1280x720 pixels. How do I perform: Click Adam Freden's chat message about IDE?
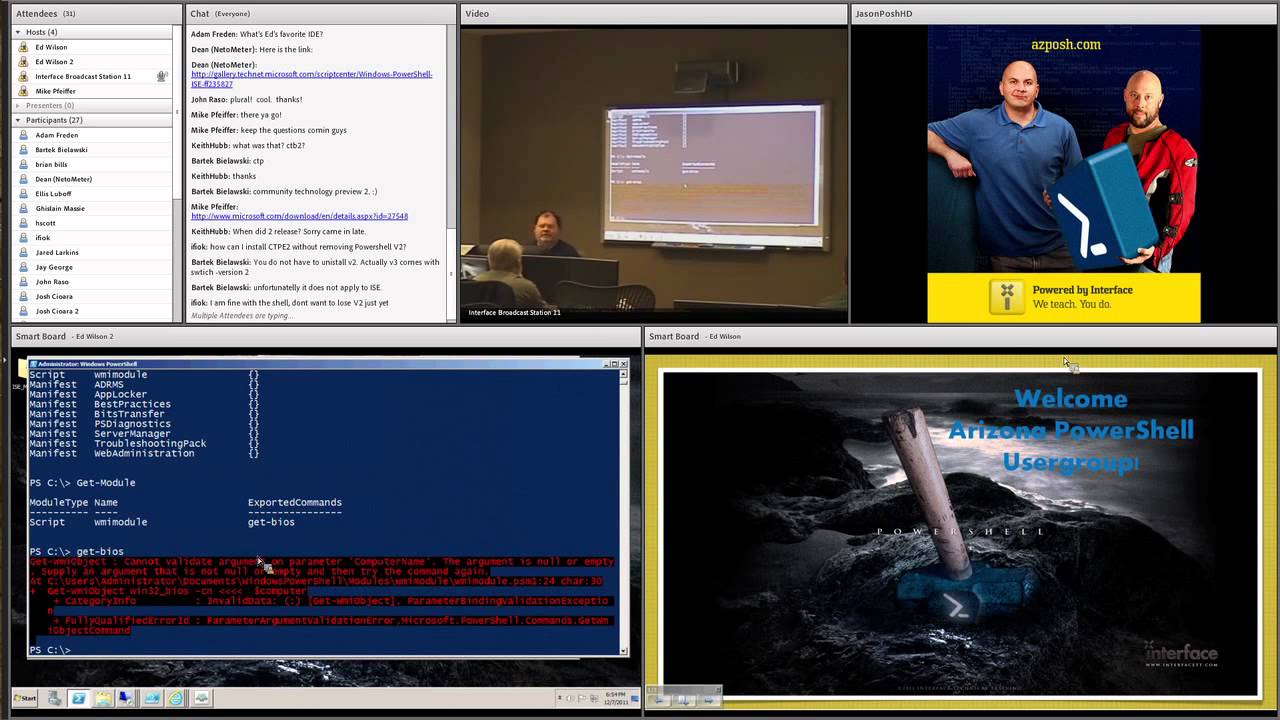[x=257, y=34]
